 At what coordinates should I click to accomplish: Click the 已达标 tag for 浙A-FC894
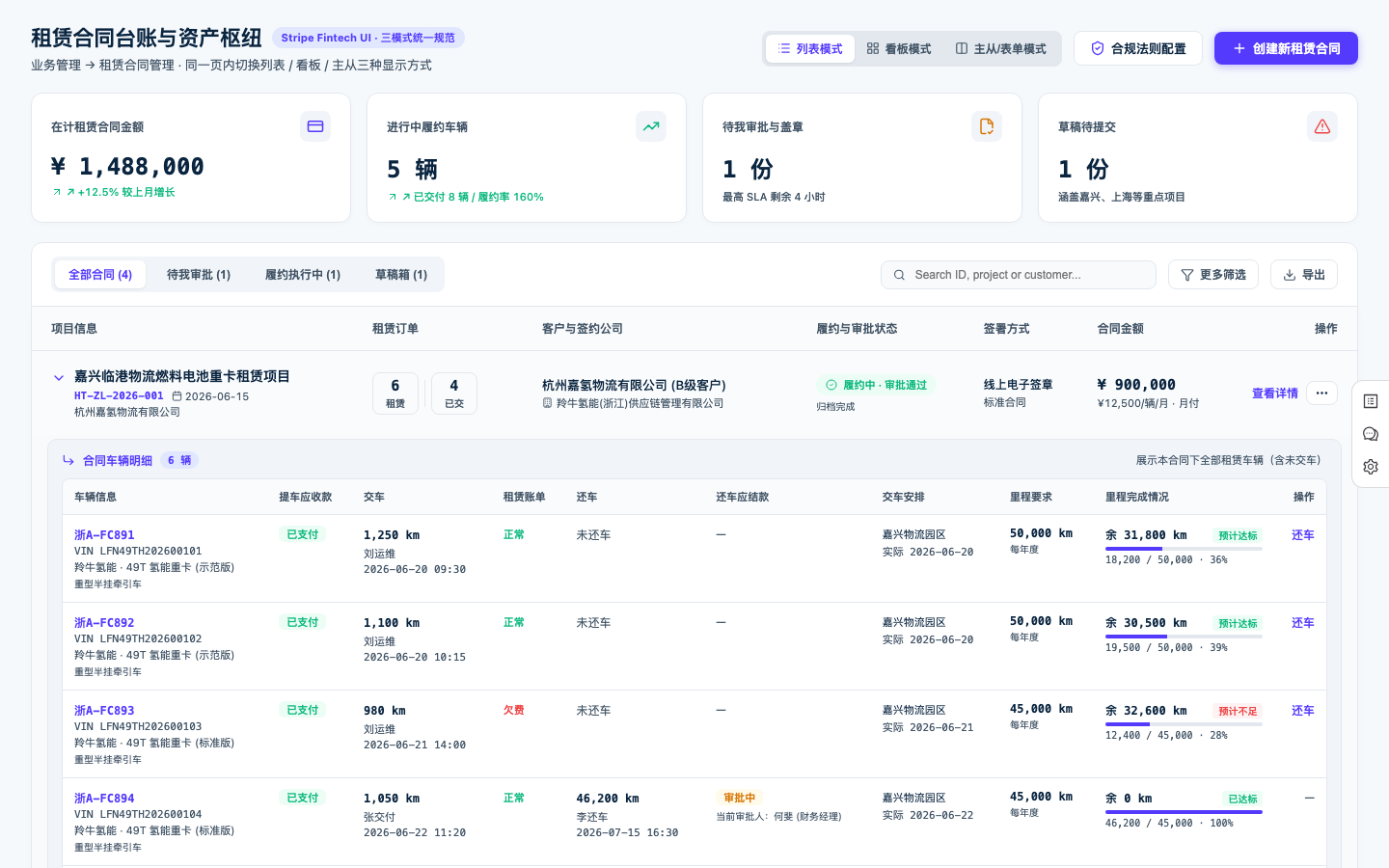pyautogui.click(x=1242, y=800)
